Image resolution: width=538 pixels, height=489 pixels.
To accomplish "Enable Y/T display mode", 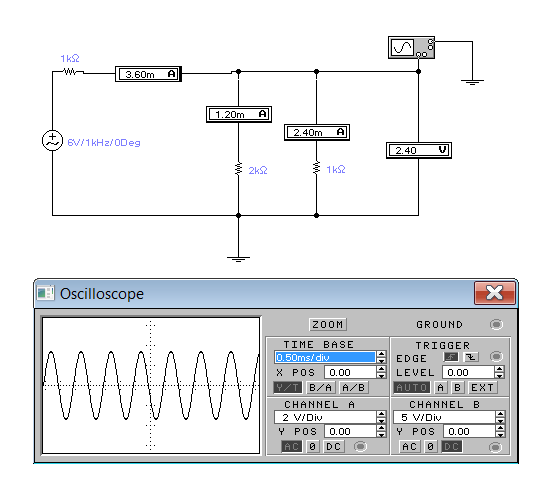I will 288,388.
